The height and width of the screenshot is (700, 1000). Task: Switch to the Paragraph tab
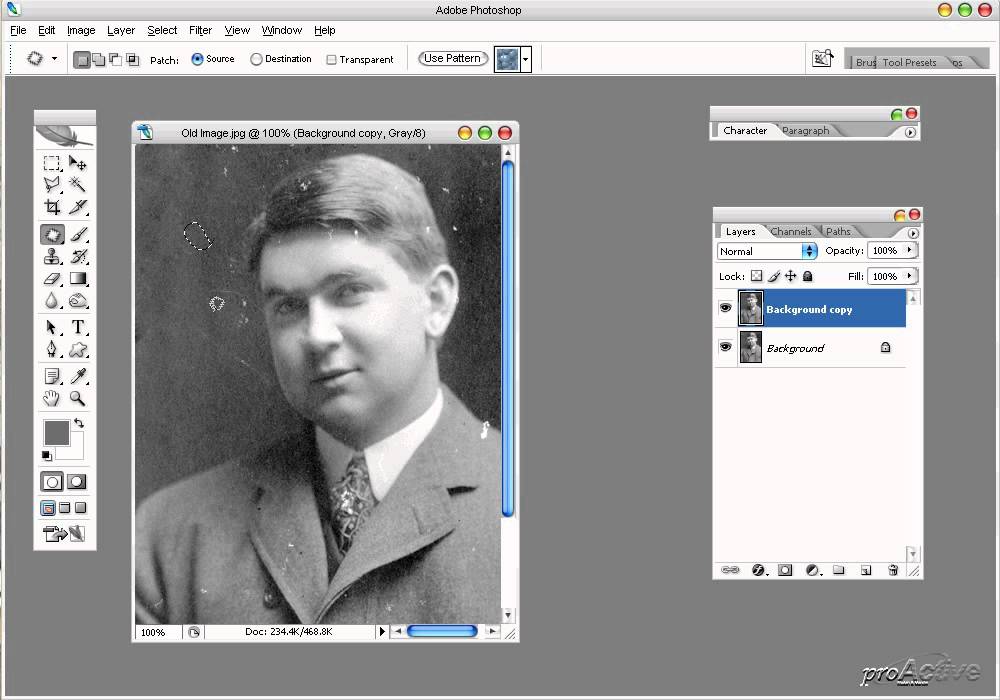tap(805, 130)
